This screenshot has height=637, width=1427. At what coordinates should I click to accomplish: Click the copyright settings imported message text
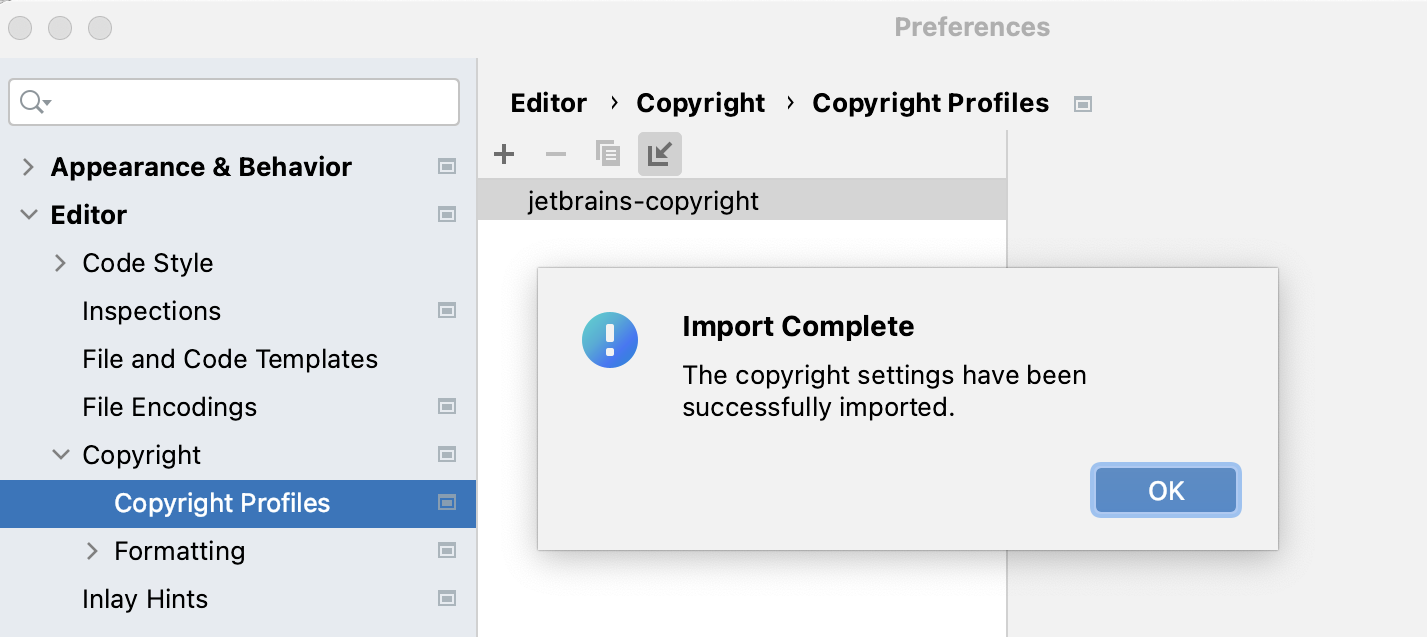point(884,392)
